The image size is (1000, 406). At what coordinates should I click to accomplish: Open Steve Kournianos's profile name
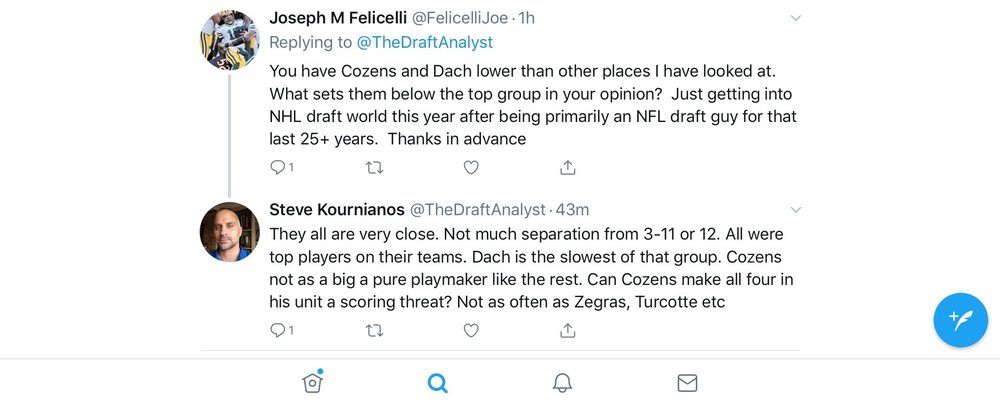[337, 210]
